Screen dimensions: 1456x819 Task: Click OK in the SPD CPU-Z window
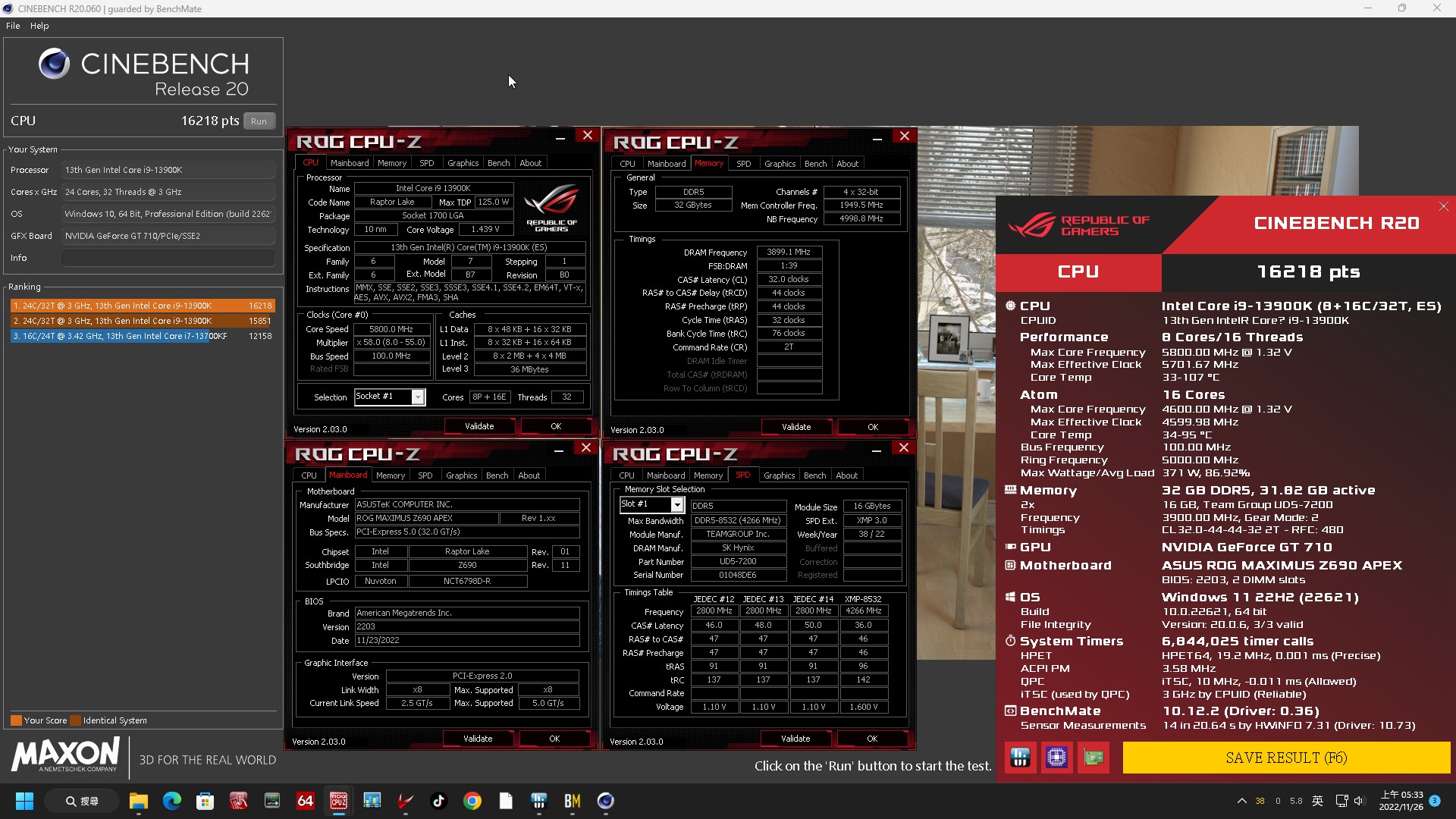click(x=872, y=739)
